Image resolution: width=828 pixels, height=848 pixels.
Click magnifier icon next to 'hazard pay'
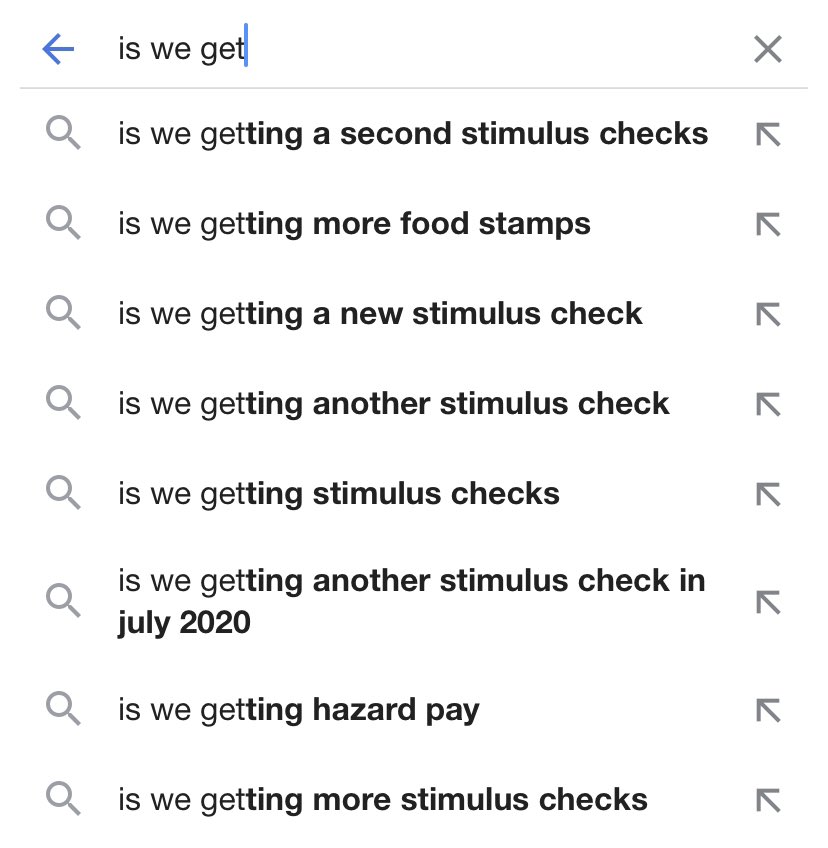63,710
